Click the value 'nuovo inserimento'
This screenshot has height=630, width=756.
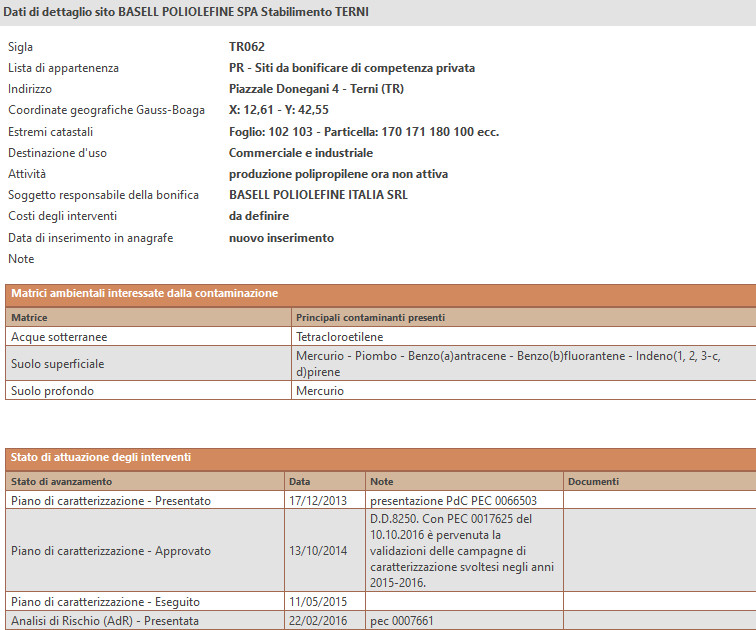pyautogui.click(x=282, y=238)
